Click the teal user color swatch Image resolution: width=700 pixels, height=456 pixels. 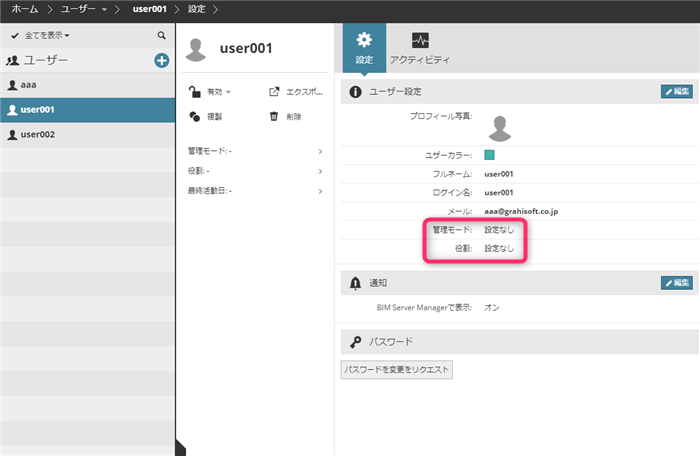(489, 155)
